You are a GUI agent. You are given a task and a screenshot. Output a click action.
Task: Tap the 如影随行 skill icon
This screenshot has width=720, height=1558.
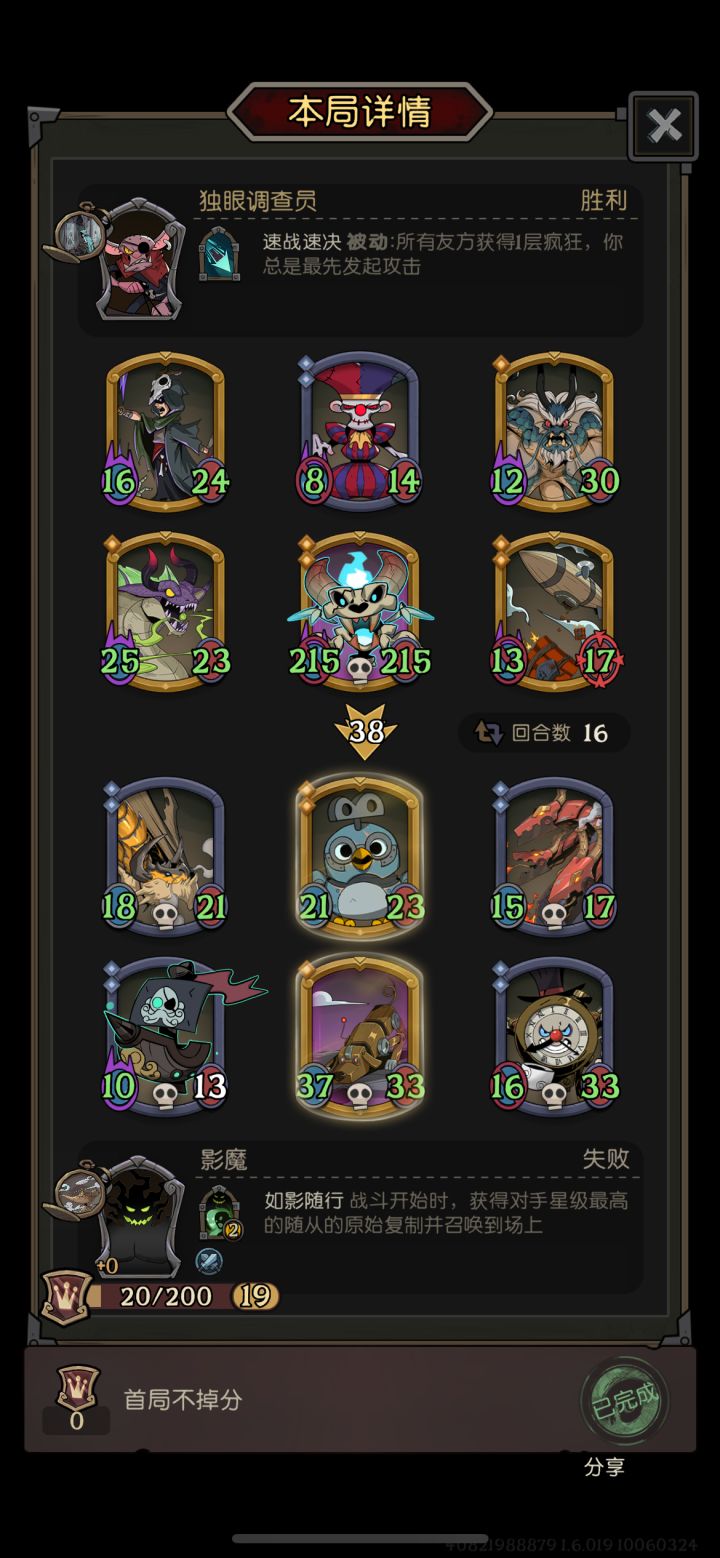pyautogui.click(x=219, y=1212)
